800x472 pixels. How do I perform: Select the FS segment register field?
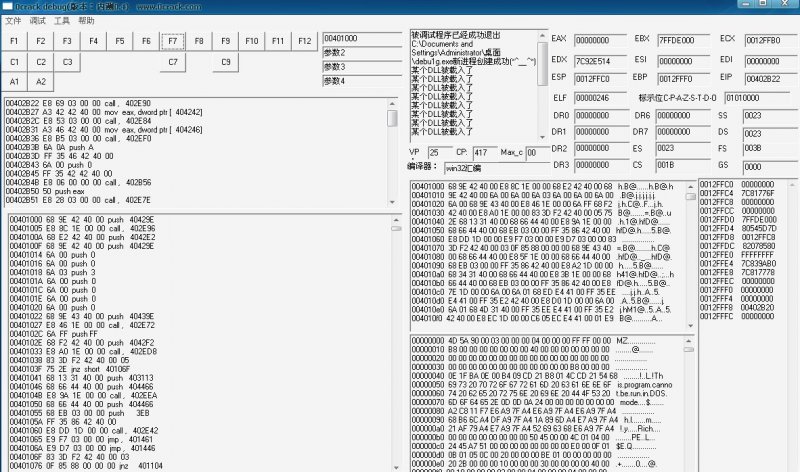coord(770,148)
